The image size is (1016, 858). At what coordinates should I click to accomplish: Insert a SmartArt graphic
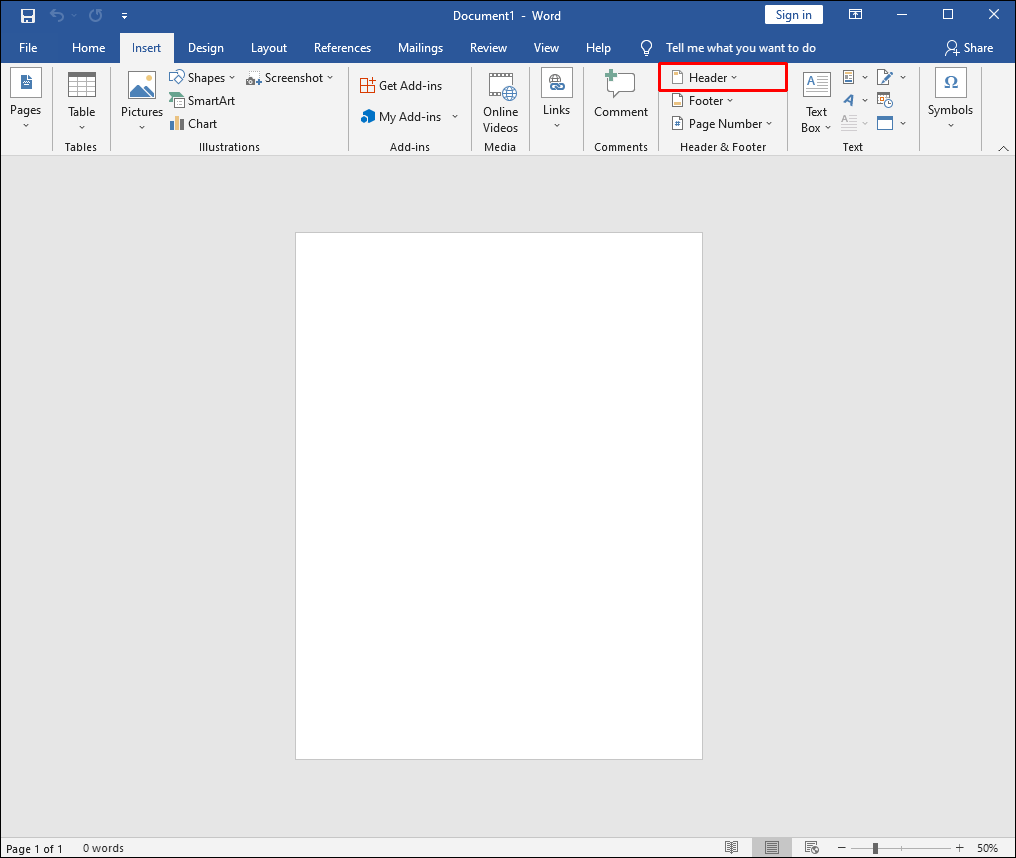[203, 100]
